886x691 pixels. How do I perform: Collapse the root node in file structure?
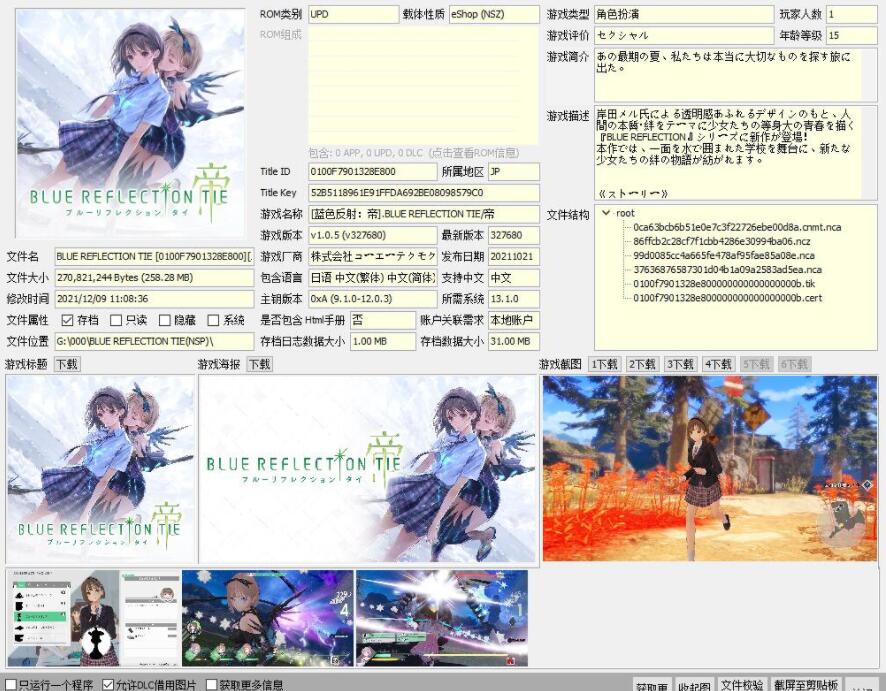606,213
